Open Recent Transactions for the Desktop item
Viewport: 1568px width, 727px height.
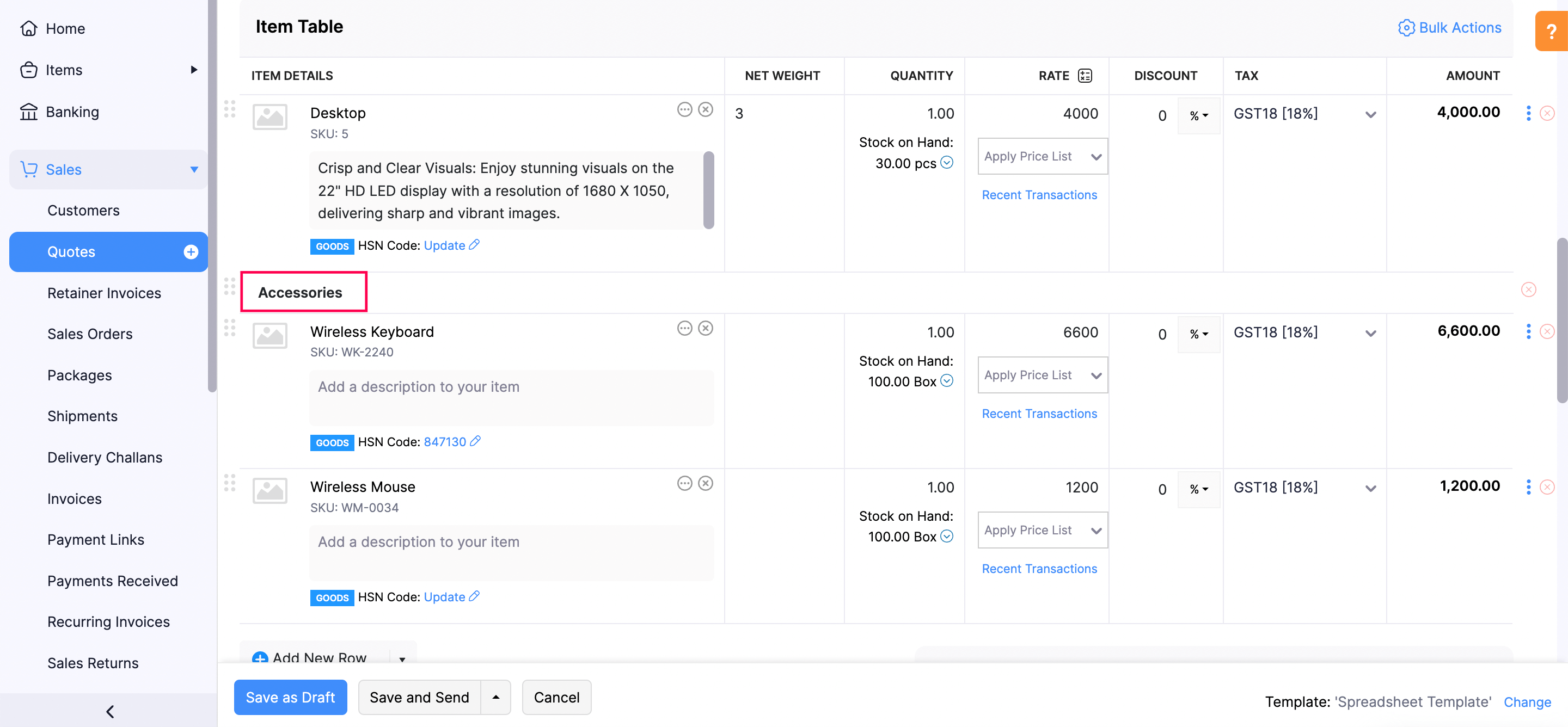point(1039,195)
